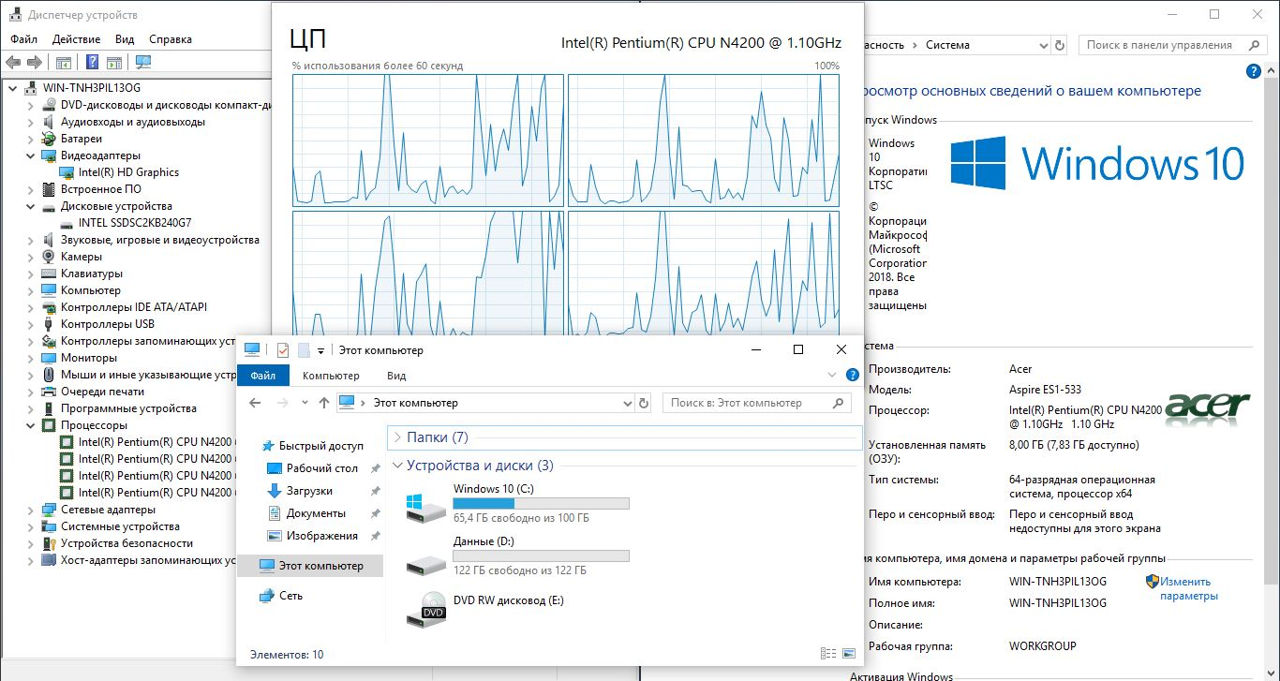
Task: Go up one folder with up arrow
Action: 323,403
